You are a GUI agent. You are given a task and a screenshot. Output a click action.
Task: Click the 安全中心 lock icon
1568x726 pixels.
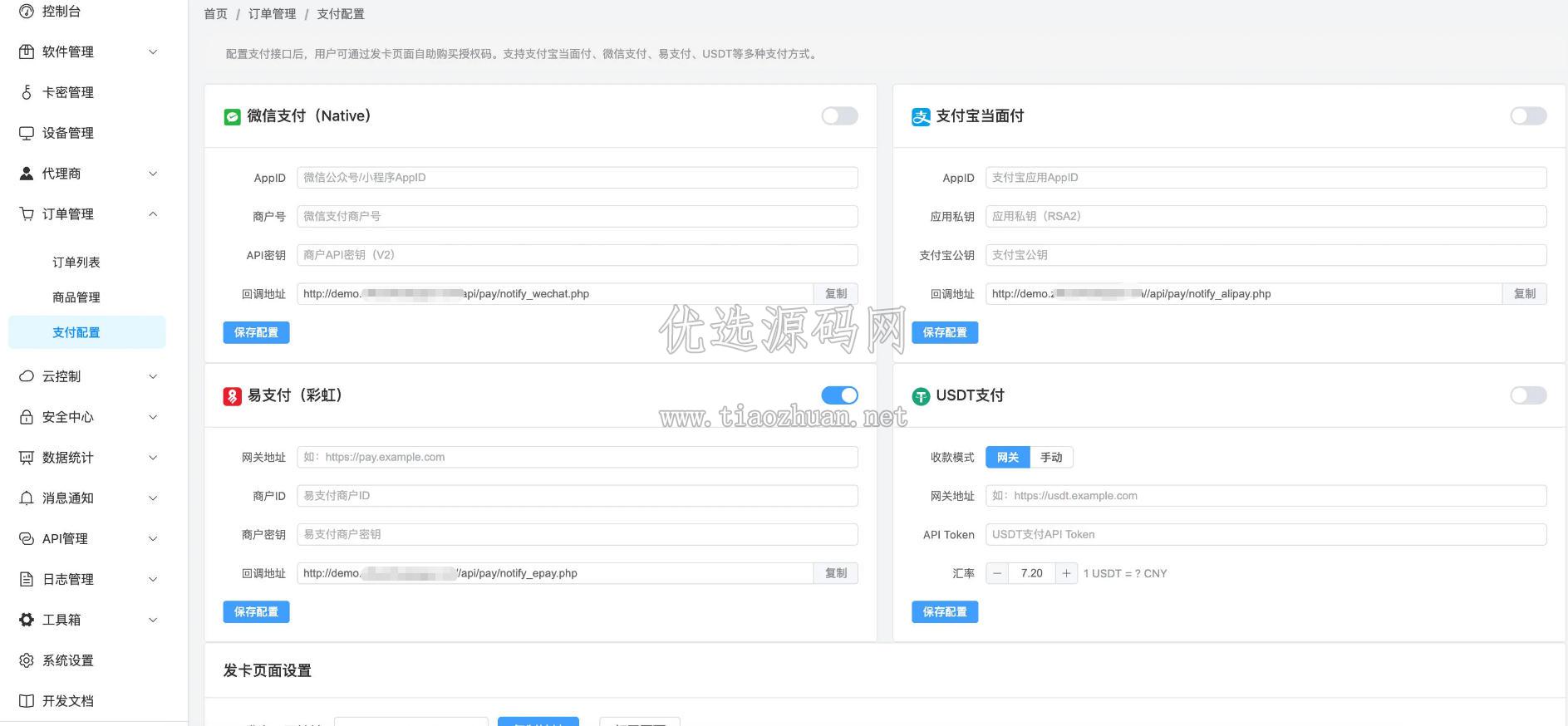point(27,417)
